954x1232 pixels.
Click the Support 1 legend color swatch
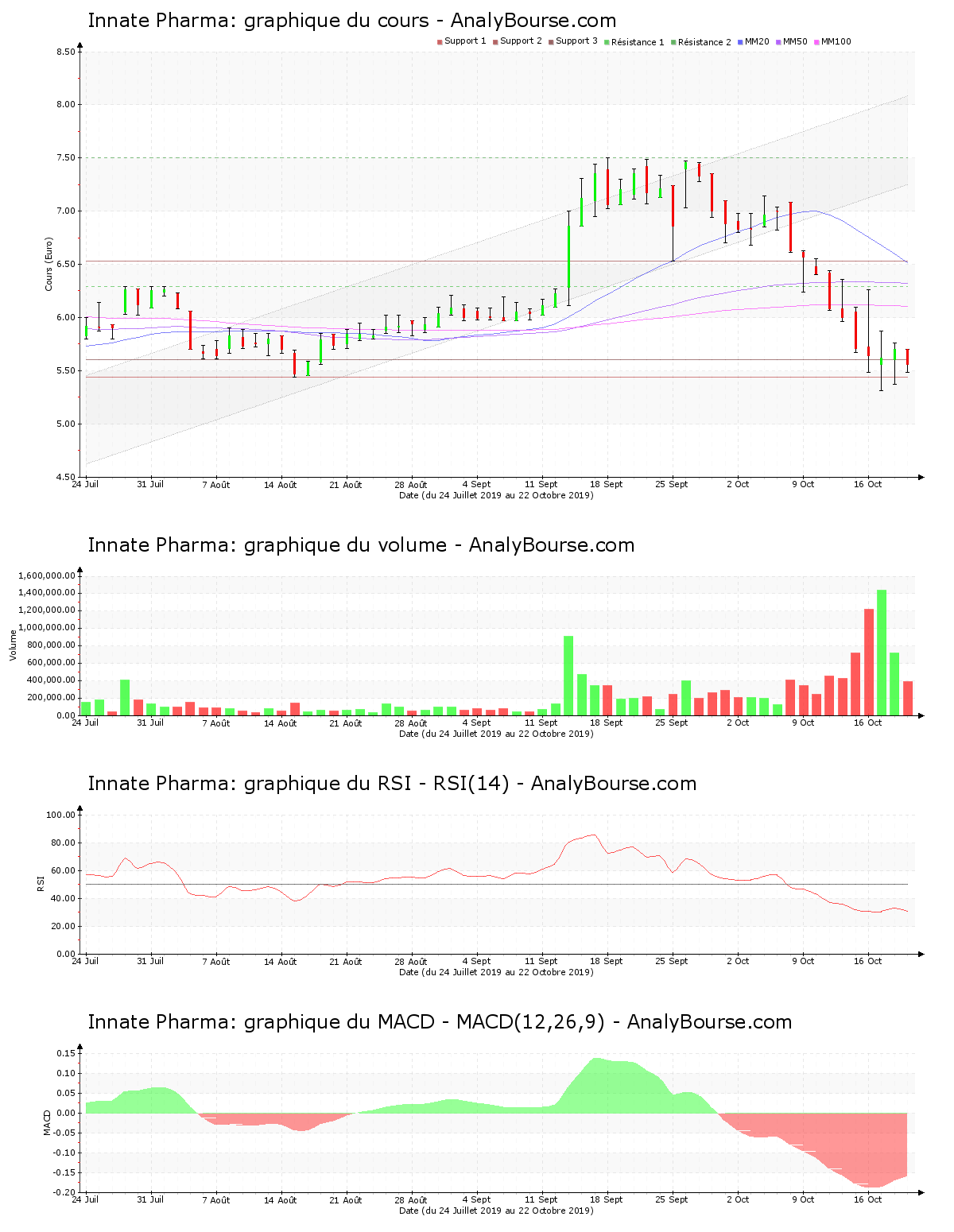[440, 42]
